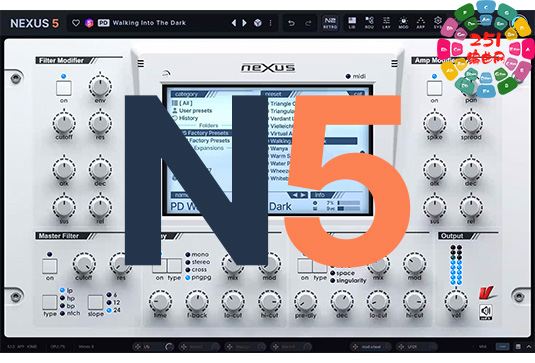
Task: Select the pngpg delay mode
Action: click(x=198, y=277)
